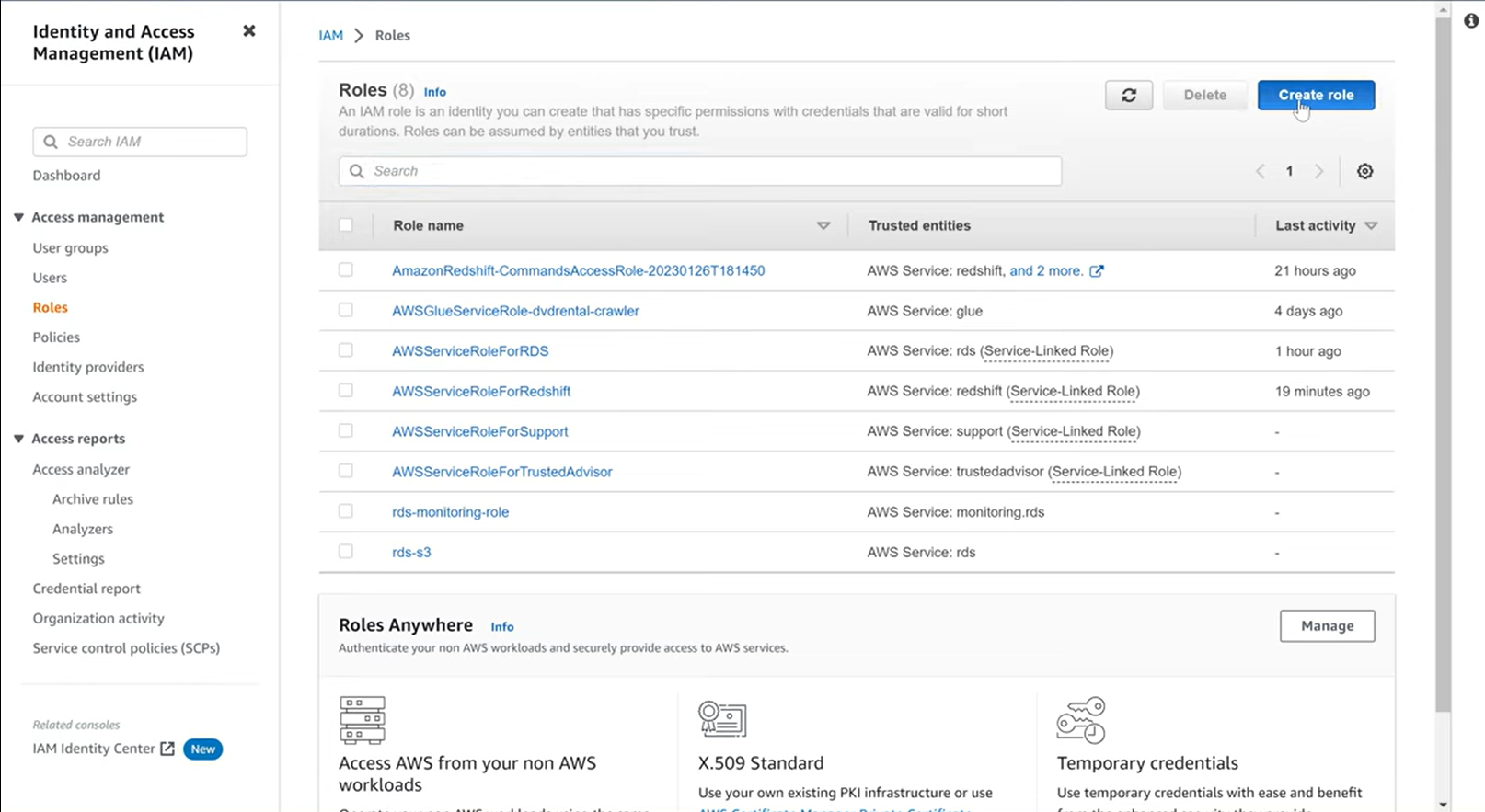Click the X.509 certificate icon
The image size is (1485, 812).
[x=722, y=718]
